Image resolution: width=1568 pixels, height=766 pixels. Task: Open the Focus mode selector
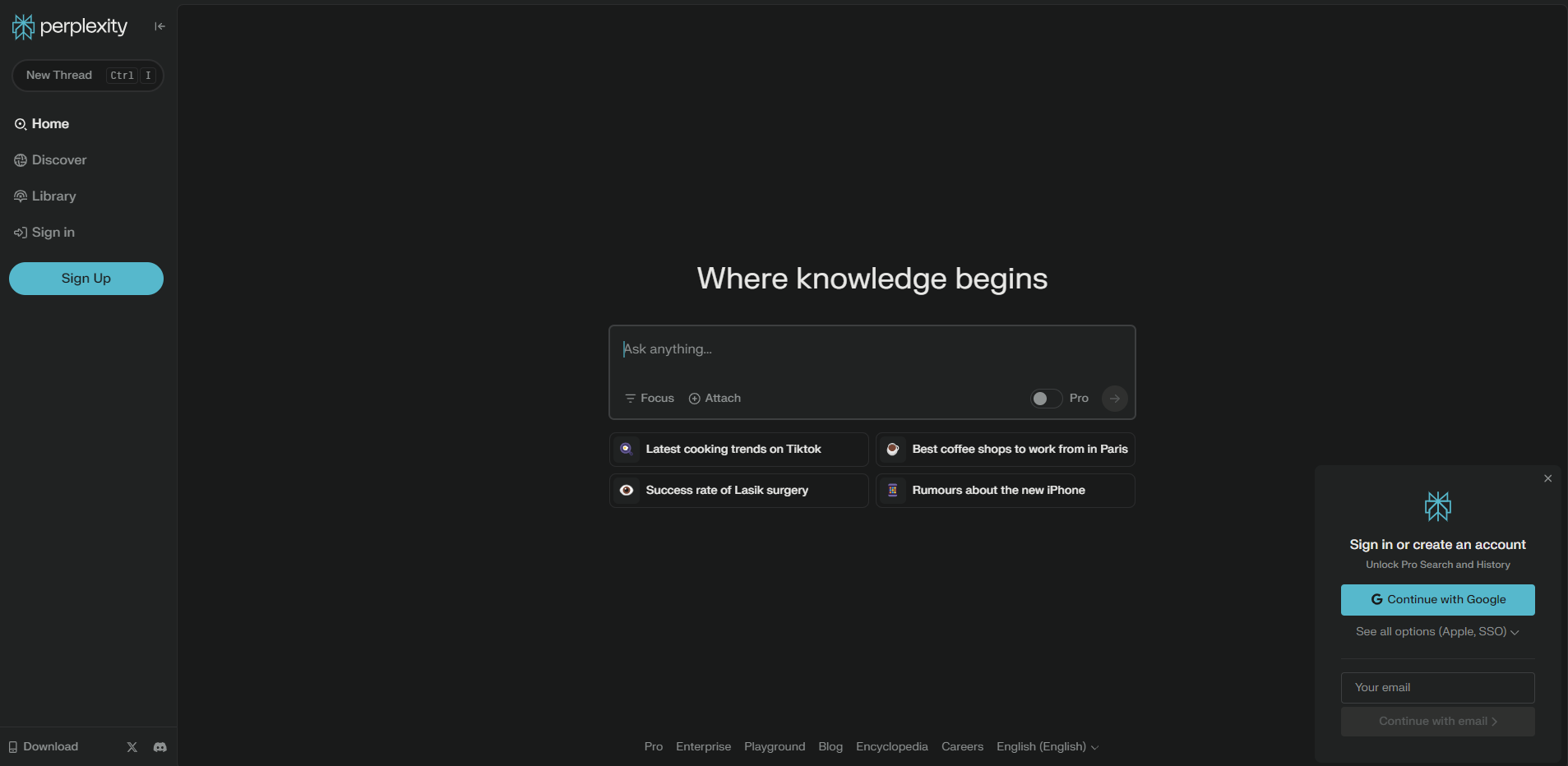(649, 398)
